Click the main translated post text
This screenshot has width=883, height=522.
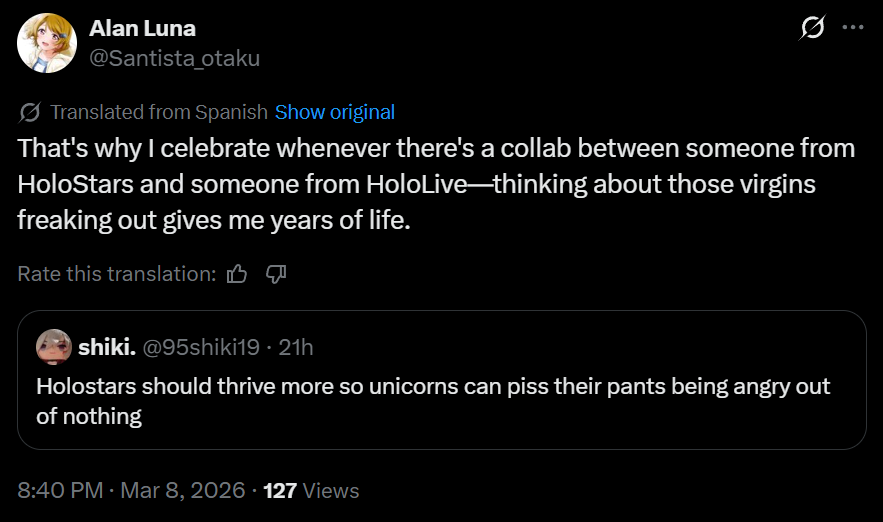pyautogui.click(x=436, y=185)
